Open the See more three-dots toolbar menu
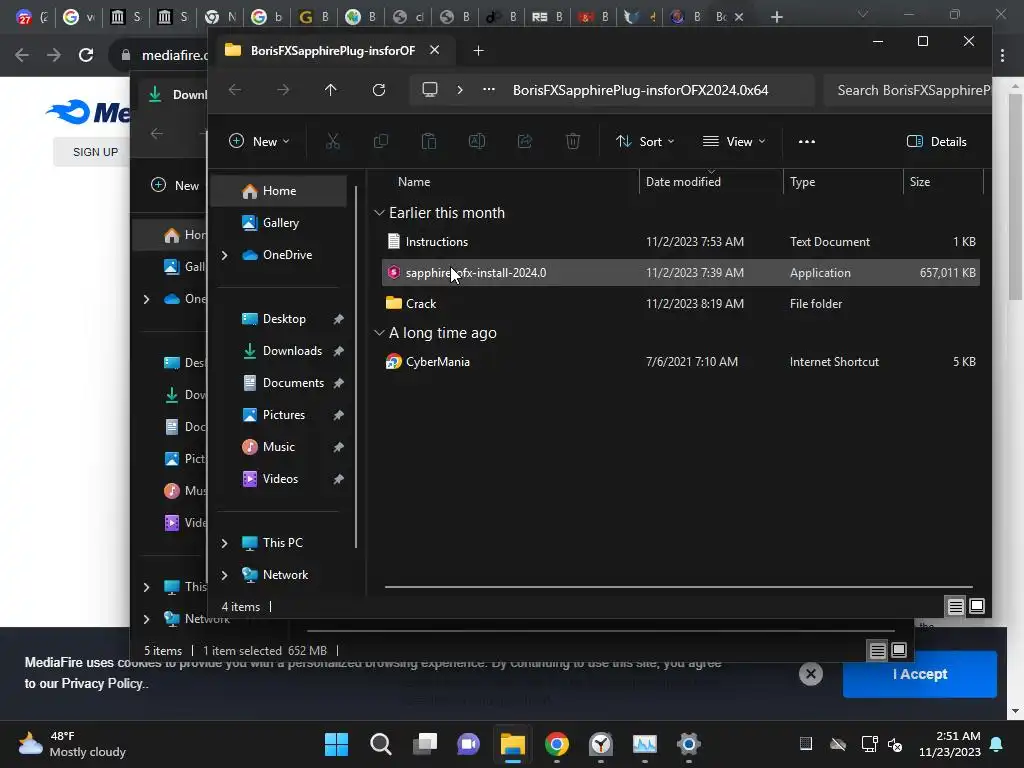Screen dimensions: 1024x768 (x=807, y=141)
